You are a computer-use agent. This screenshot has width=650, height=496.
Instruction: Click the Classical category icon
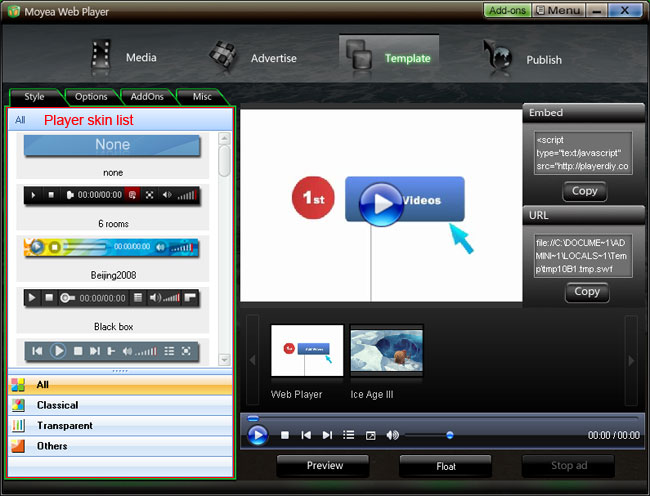click(18, 405)
